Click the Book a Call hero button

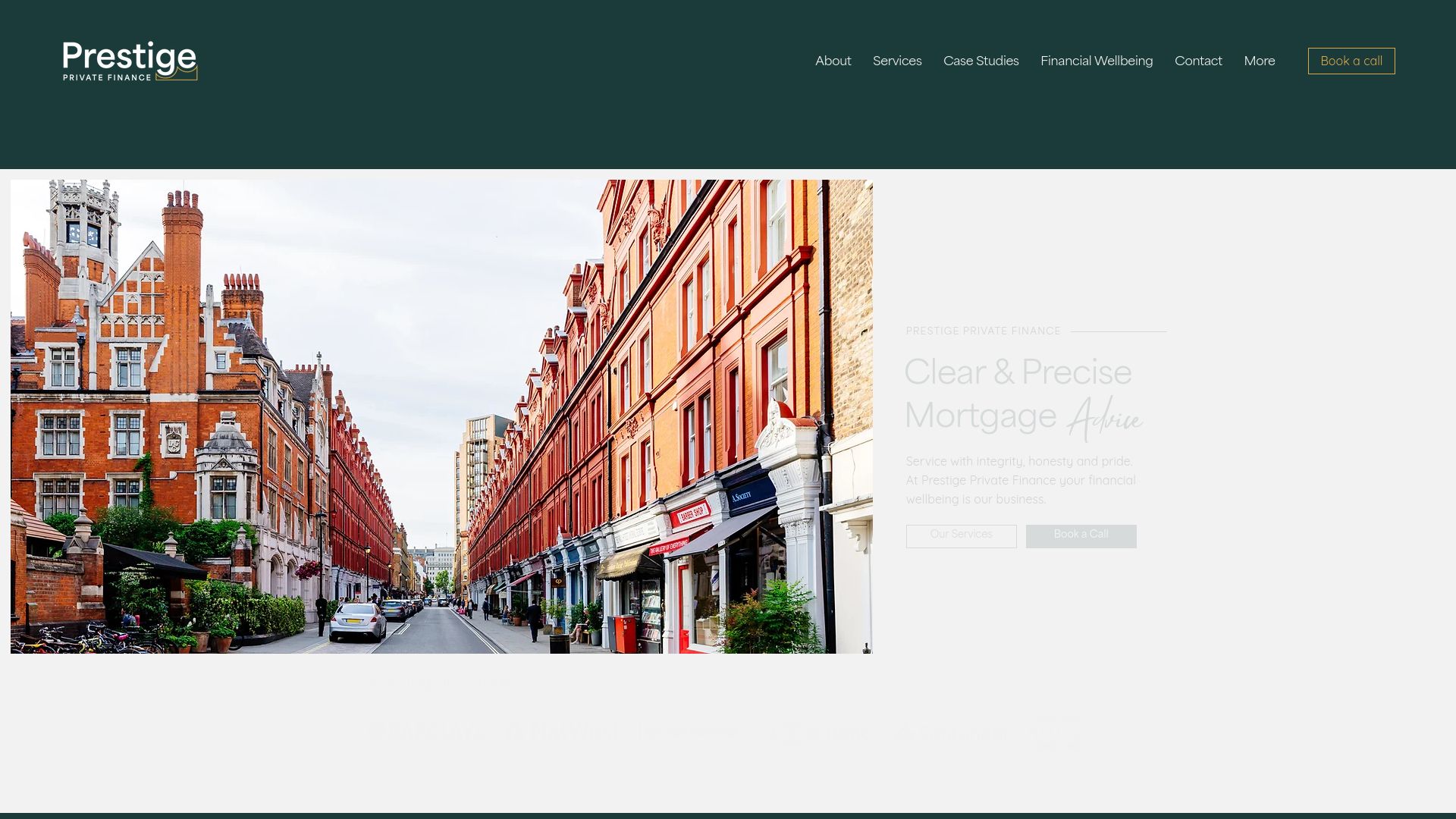point(1081,534)
